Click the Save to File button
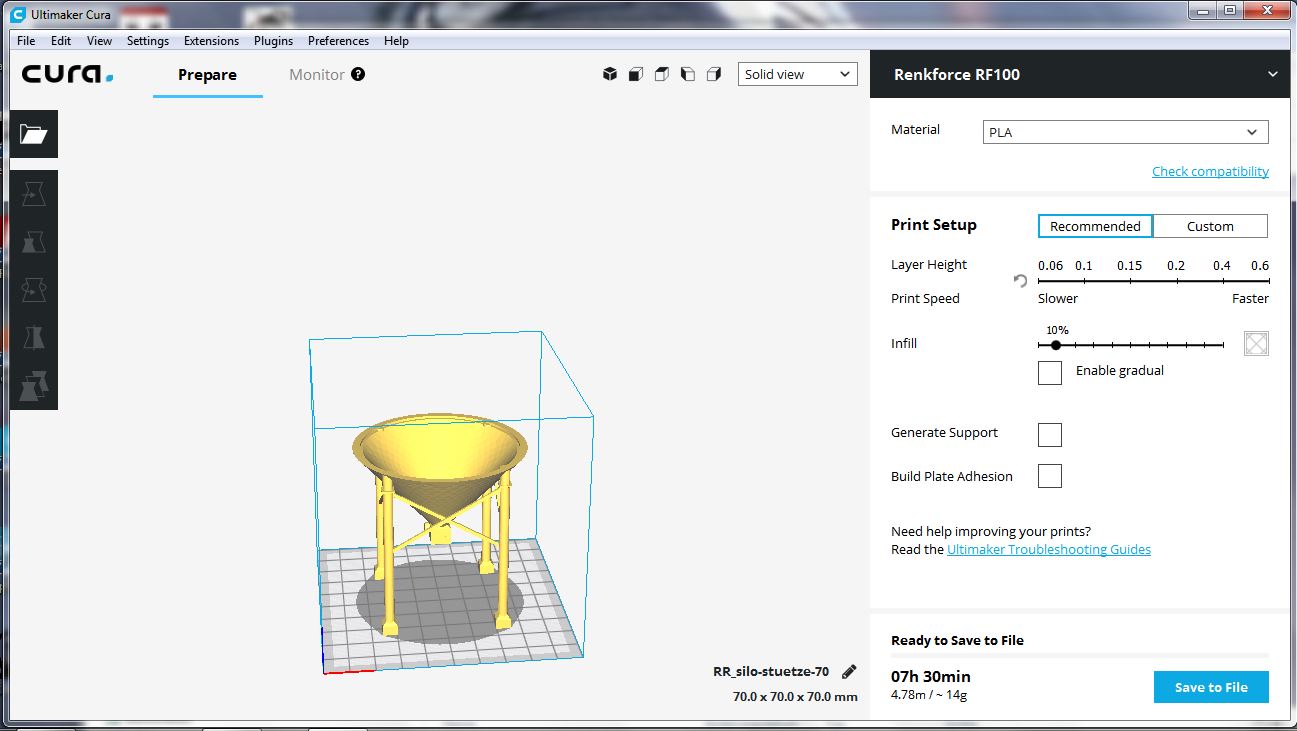The image size is (1297, 731). [x=1210, y=687]
